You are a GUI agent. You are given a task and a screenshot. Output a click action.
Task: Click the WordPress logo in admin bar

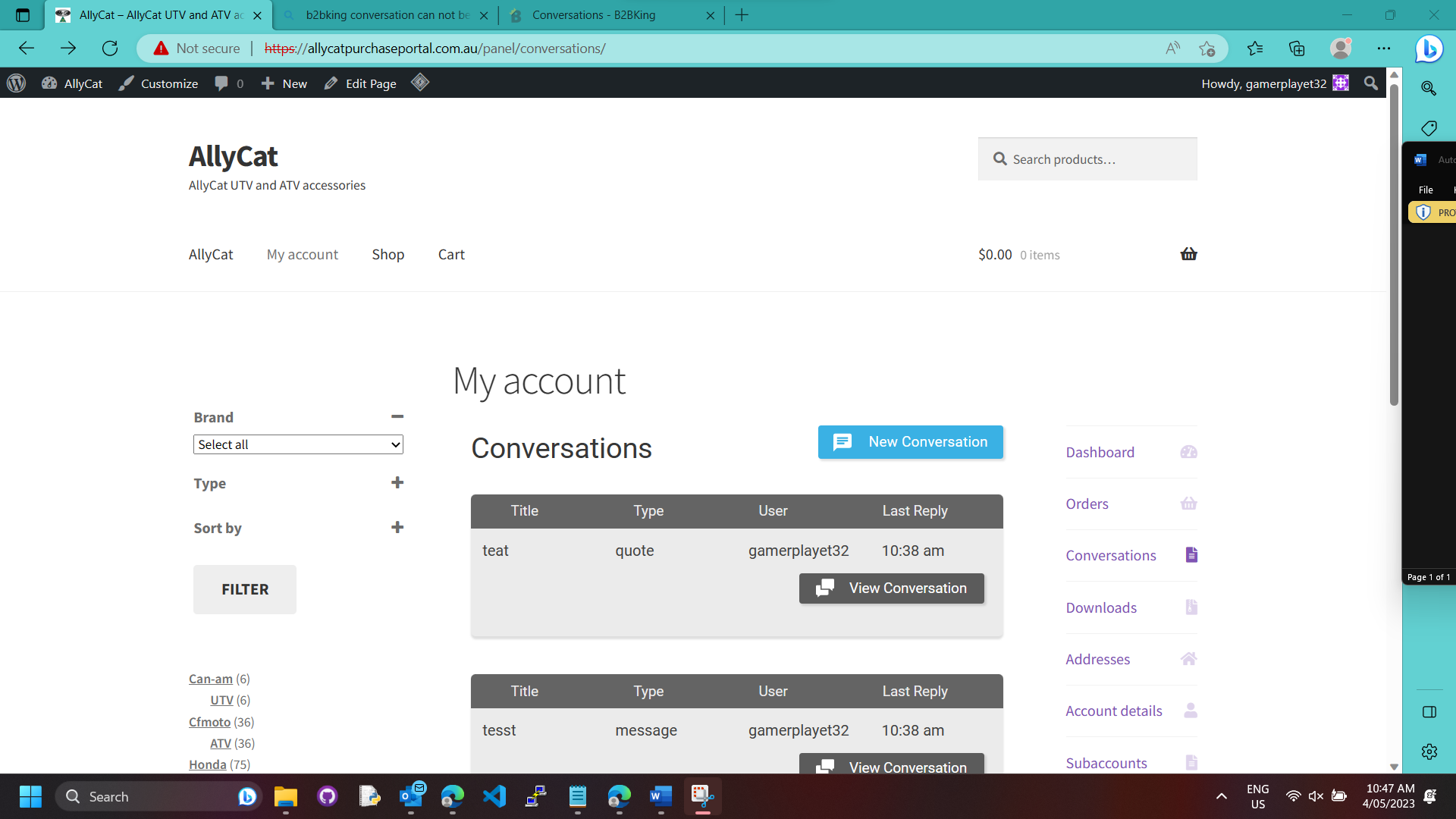pos(17,83)
